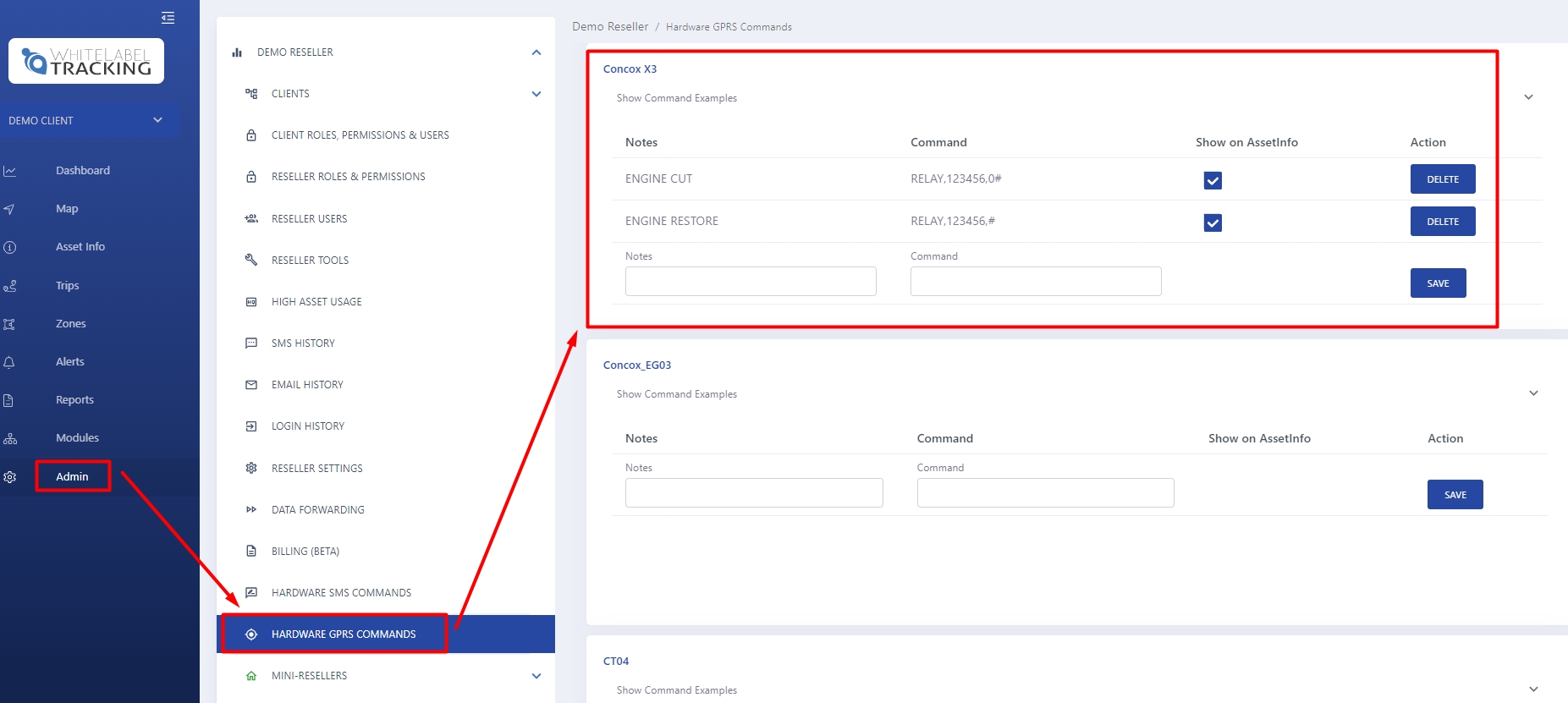The height and width of the screenshot is (703, 1568).
Task: Save the new Concox X3 command
Action: pos(1439,283)
